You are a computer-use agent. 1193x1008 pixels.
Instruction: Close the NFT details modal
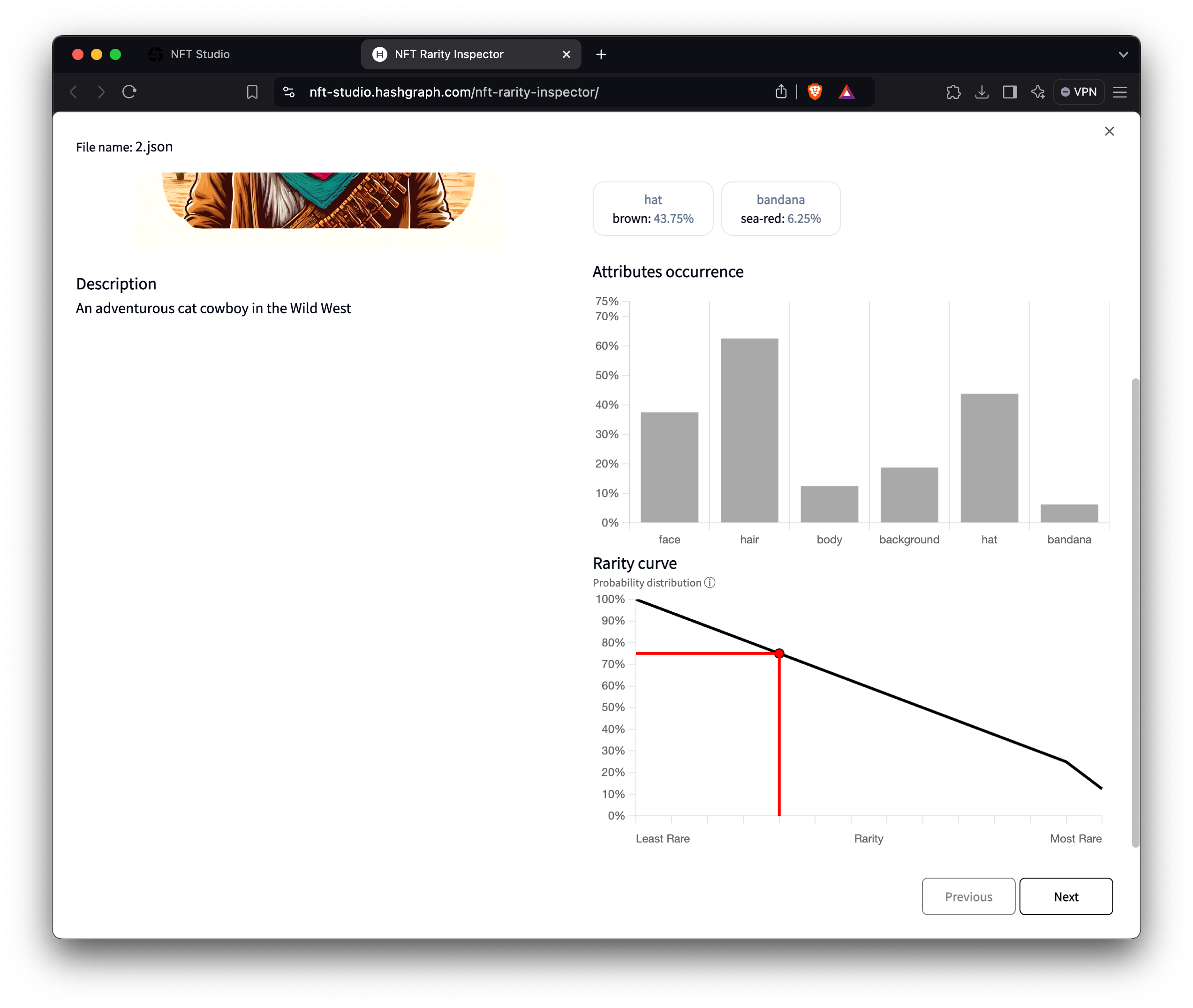(x=1109, y=131)
